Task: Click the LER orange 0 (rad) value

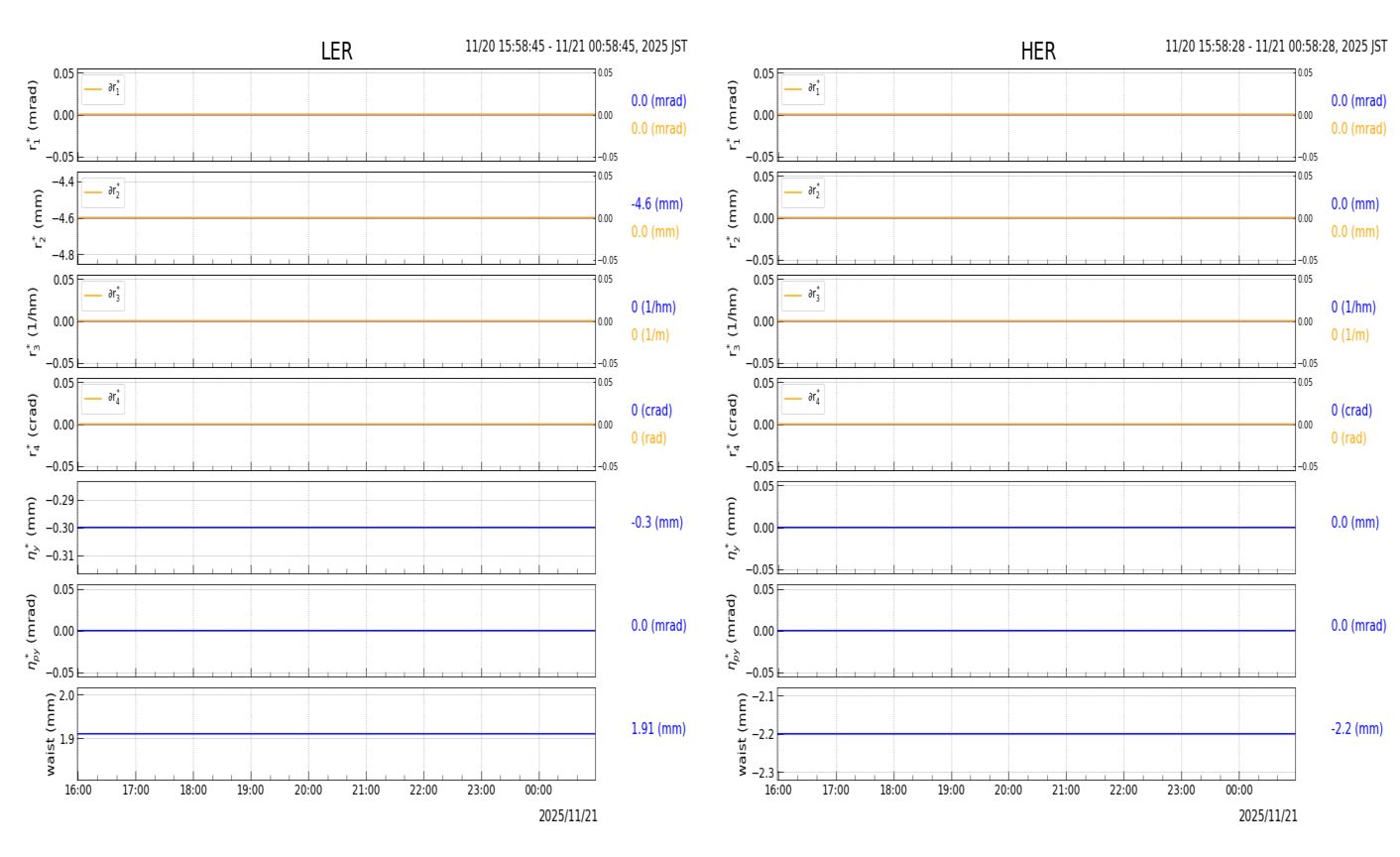Action: pos(648,438)
